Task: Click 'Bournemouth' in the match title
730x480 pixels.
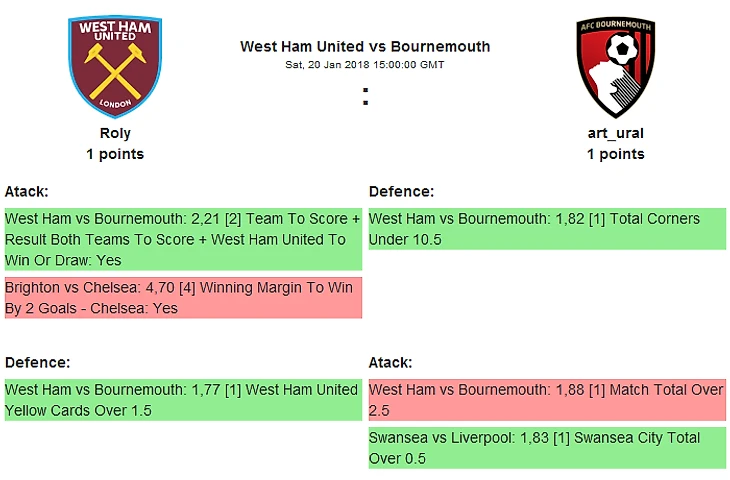Action: (x=441, y=47)
